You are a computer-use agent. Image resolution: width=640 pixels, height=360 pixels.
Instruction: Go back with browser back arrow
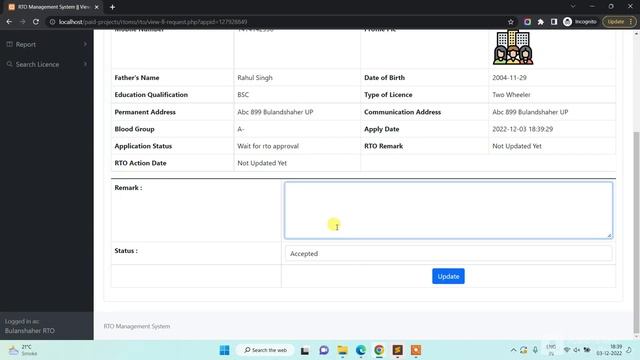(x=9, y=22)
